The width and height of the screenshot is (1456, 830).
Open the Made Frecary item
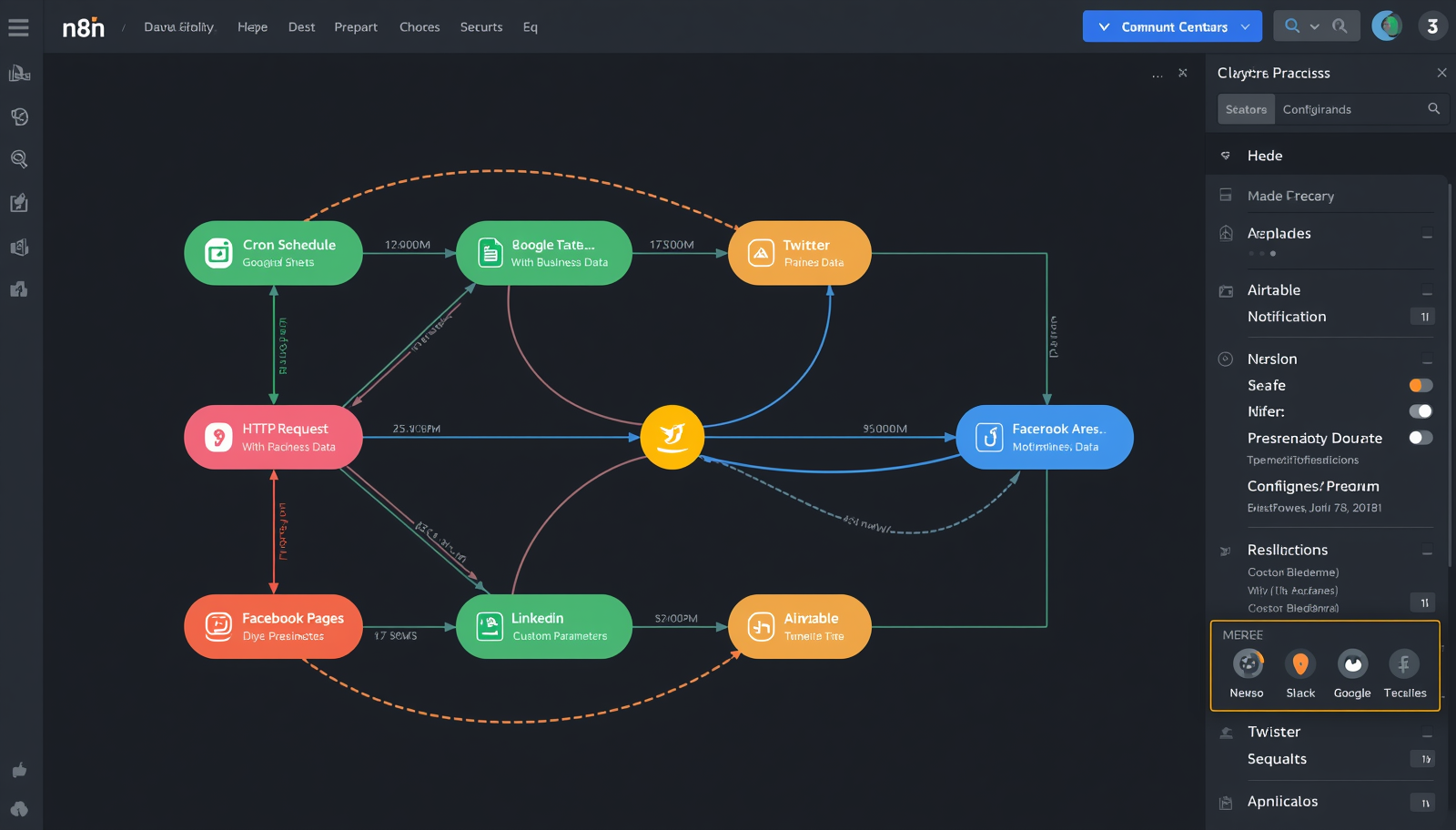coord(1290,196)
